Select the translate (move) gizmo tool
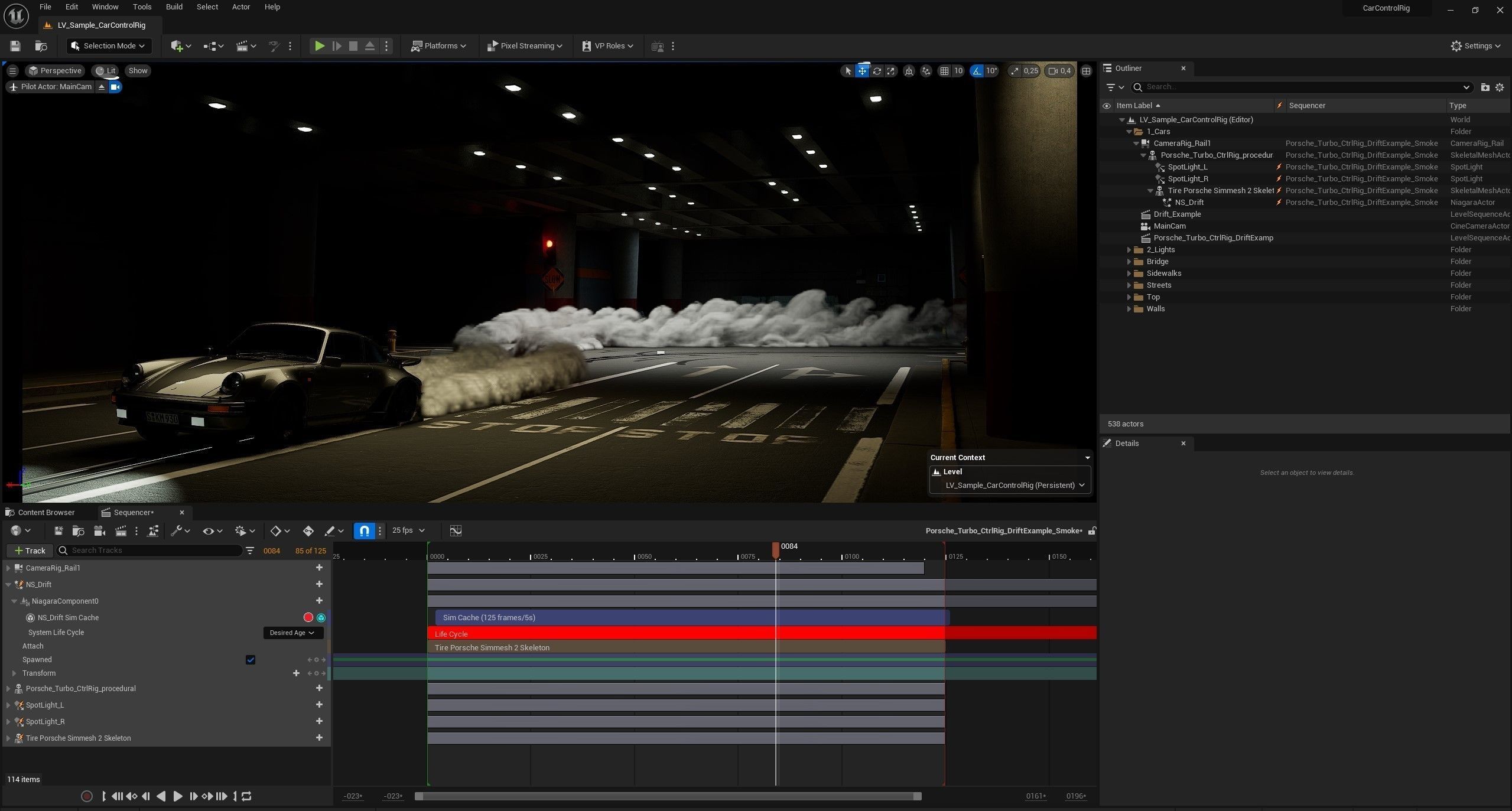 [x=862, y=71]
